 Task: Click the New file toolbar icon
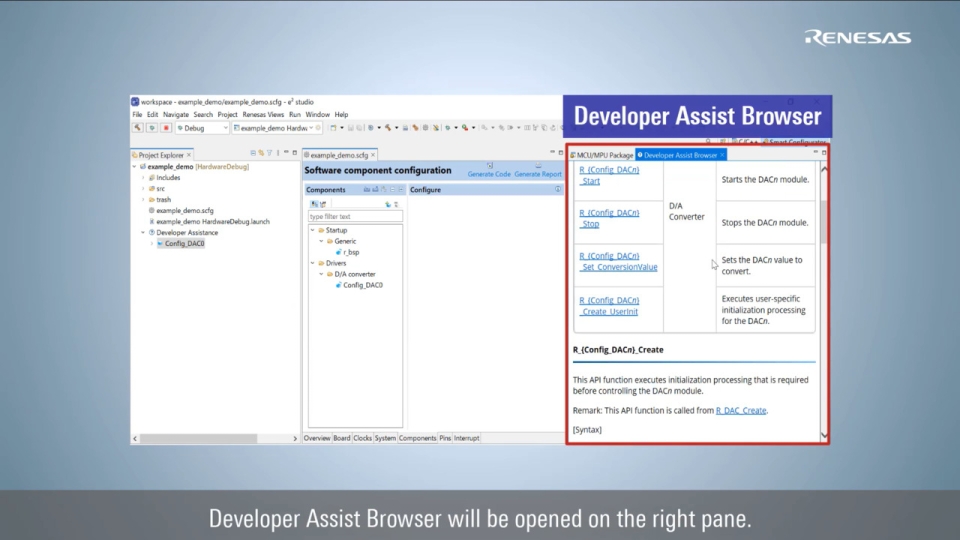click(334, 128)
